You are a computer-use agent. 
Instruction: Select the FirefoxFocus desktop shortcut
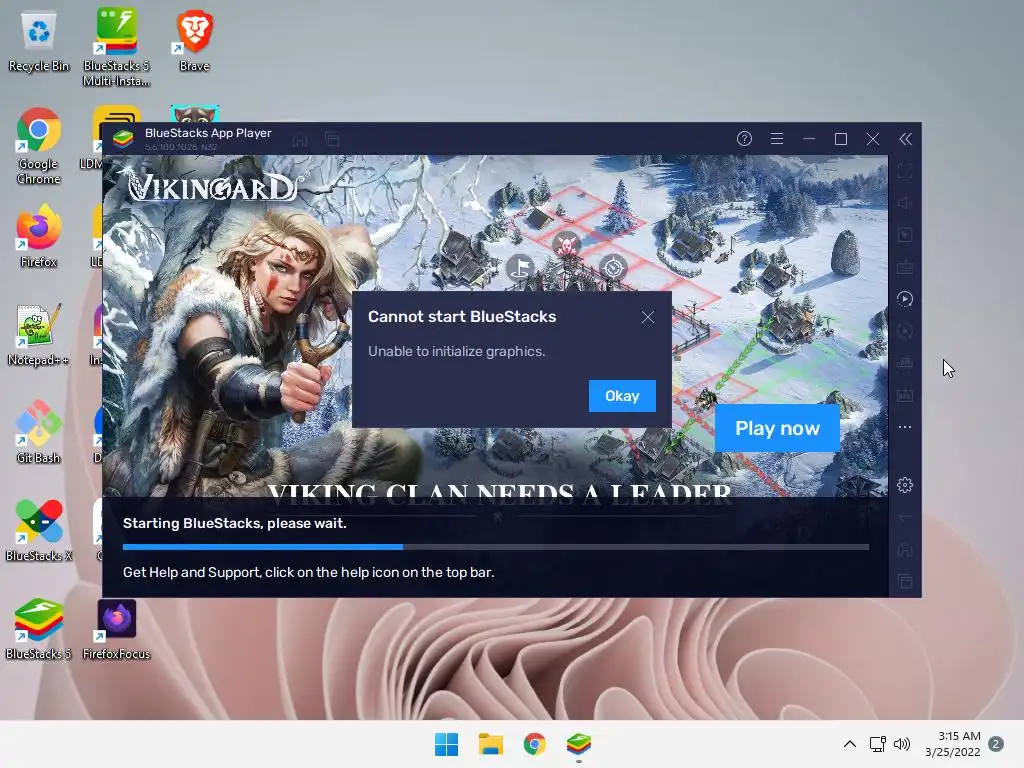coord(116,630)
